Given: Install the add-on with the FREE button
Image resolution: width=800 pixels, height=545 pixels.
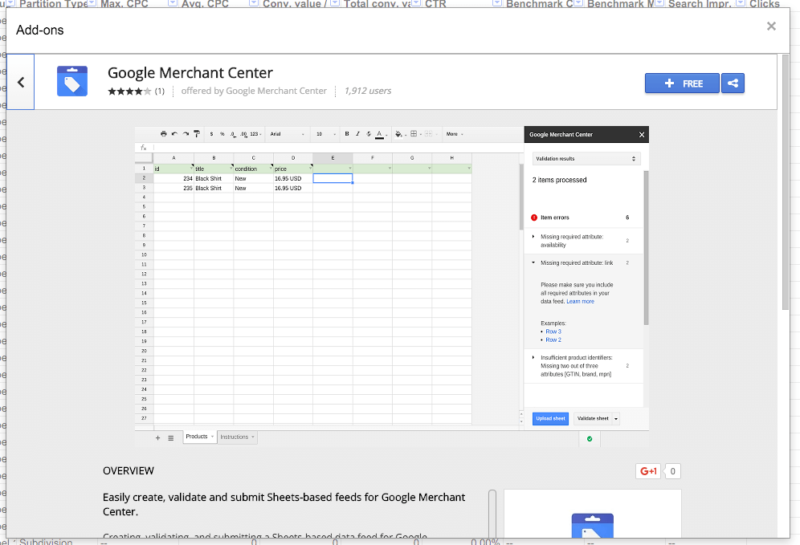Looking at the screenshot, I should click(682, 83).
